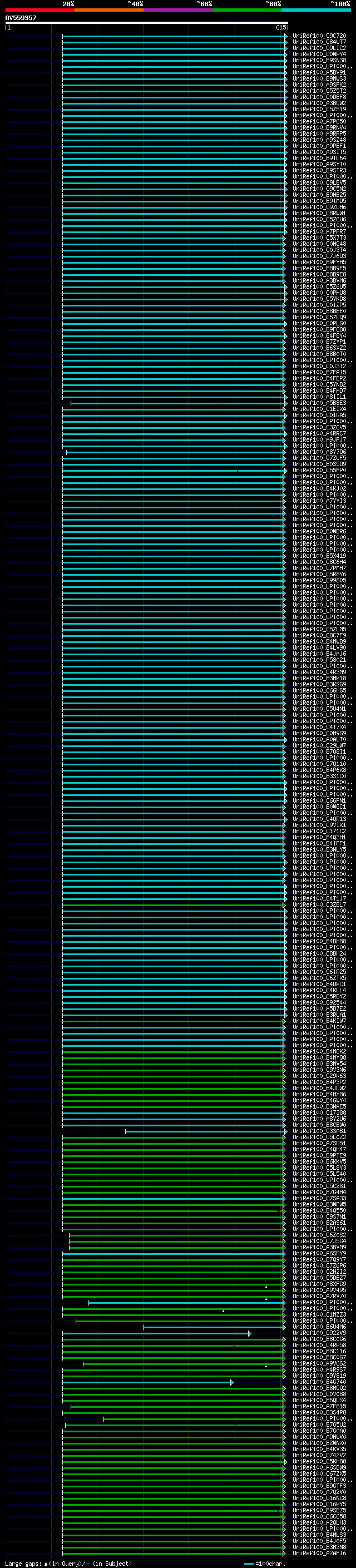The height and width of the screenshot is (1568, 356).
Task: Click the query end position 615
Action: [x=281, y=27]
